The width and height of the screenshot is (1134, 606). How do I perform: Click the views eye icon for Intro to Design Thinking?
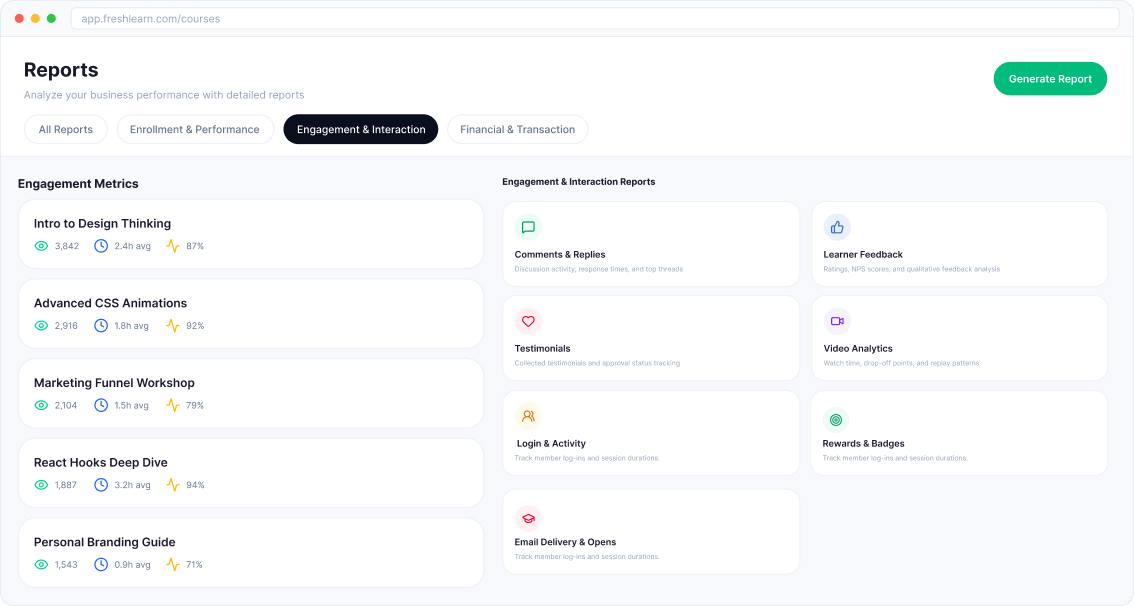point(41,245)
